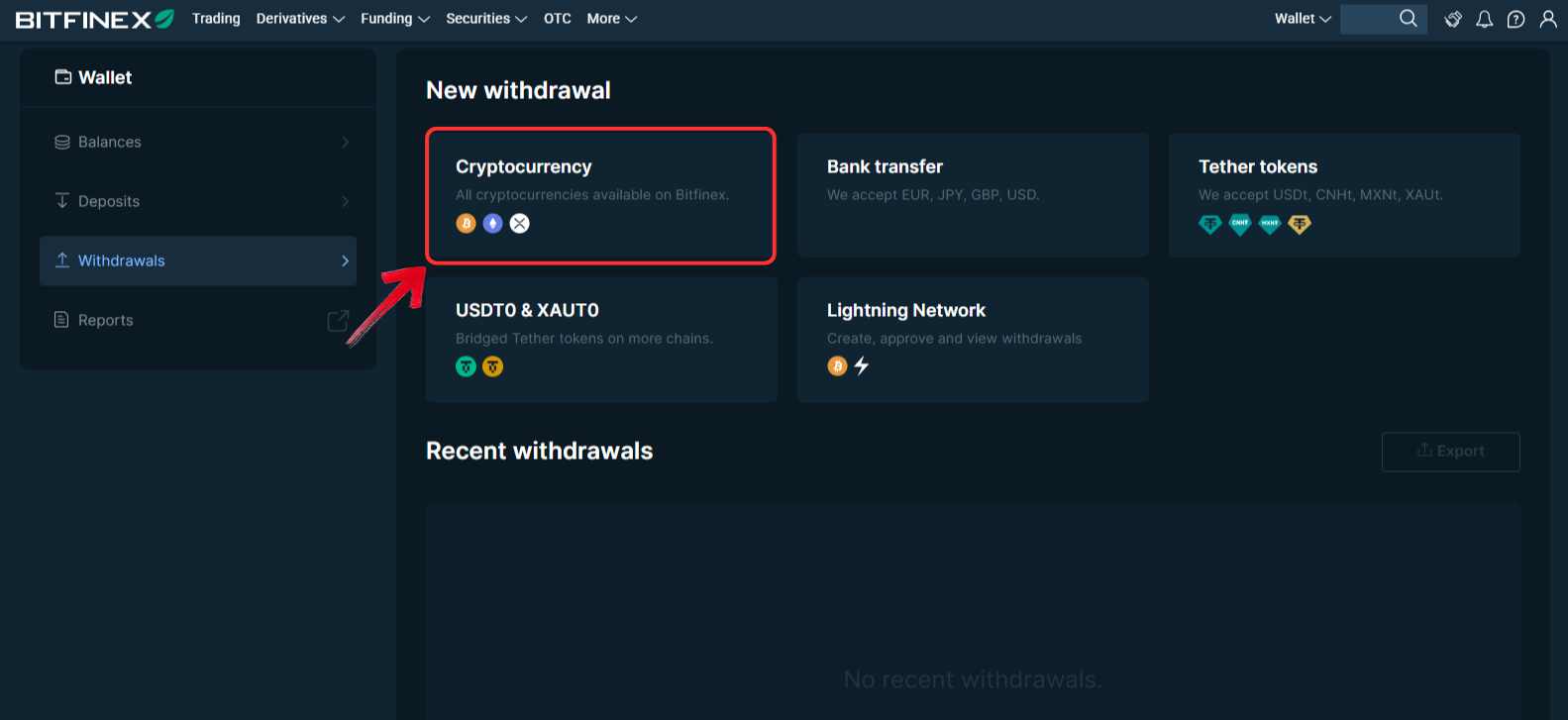Screen dimensions: 1568x720
Task: Open the Securities dropdown
Action: 486,19
